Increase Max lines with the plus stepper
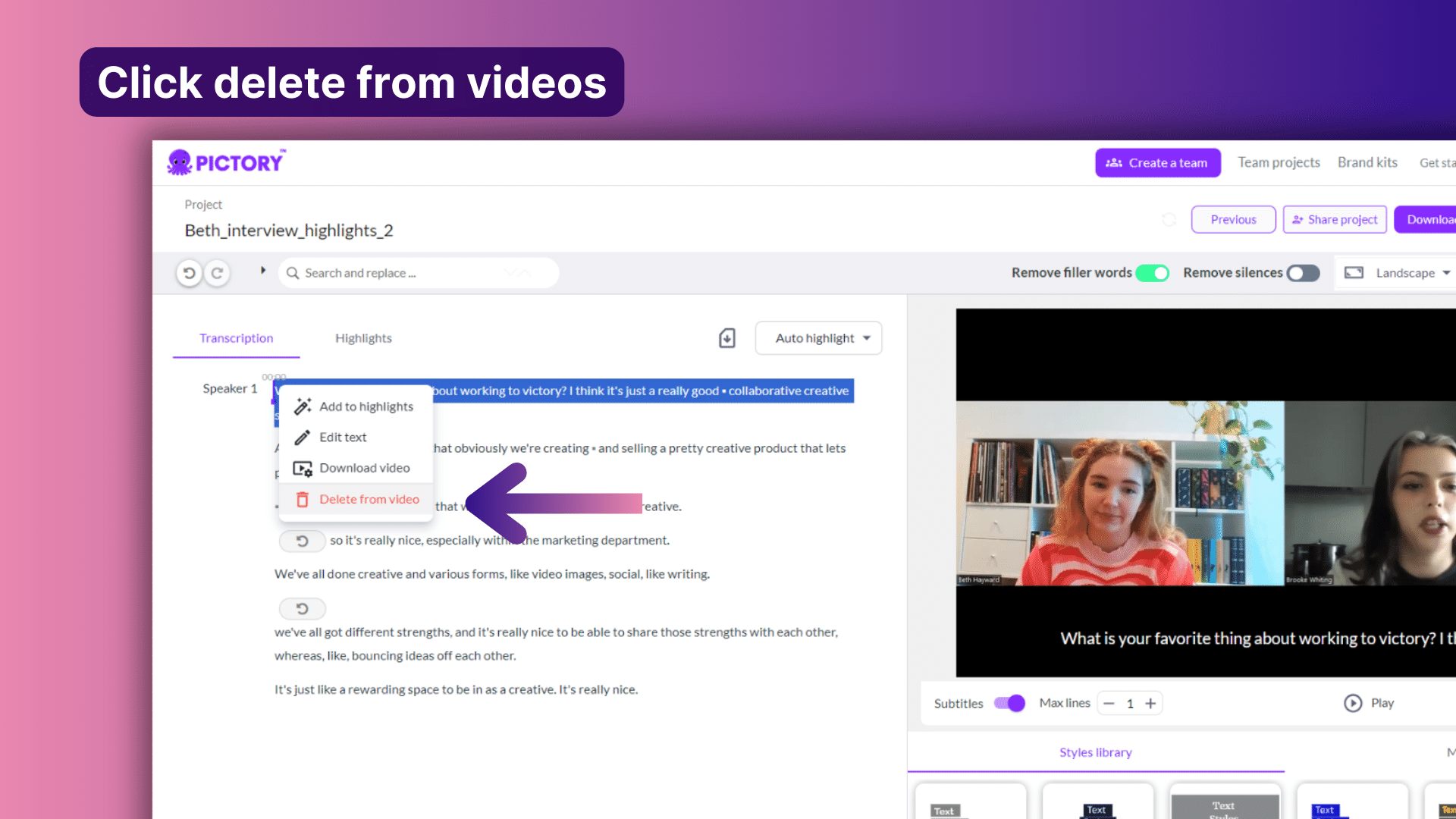Screen dimensions: 1456x819 (1150, 703)
